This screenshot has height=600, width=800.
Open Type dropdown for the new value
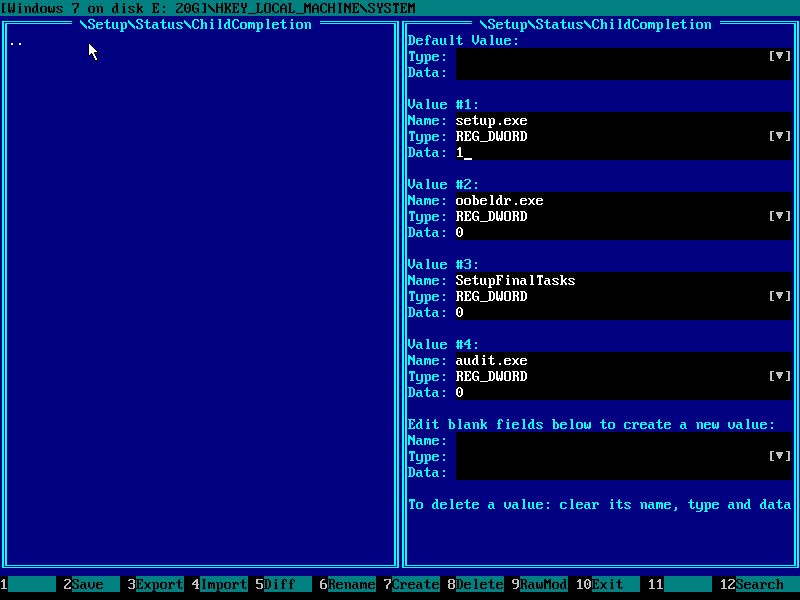pos(780,456)
